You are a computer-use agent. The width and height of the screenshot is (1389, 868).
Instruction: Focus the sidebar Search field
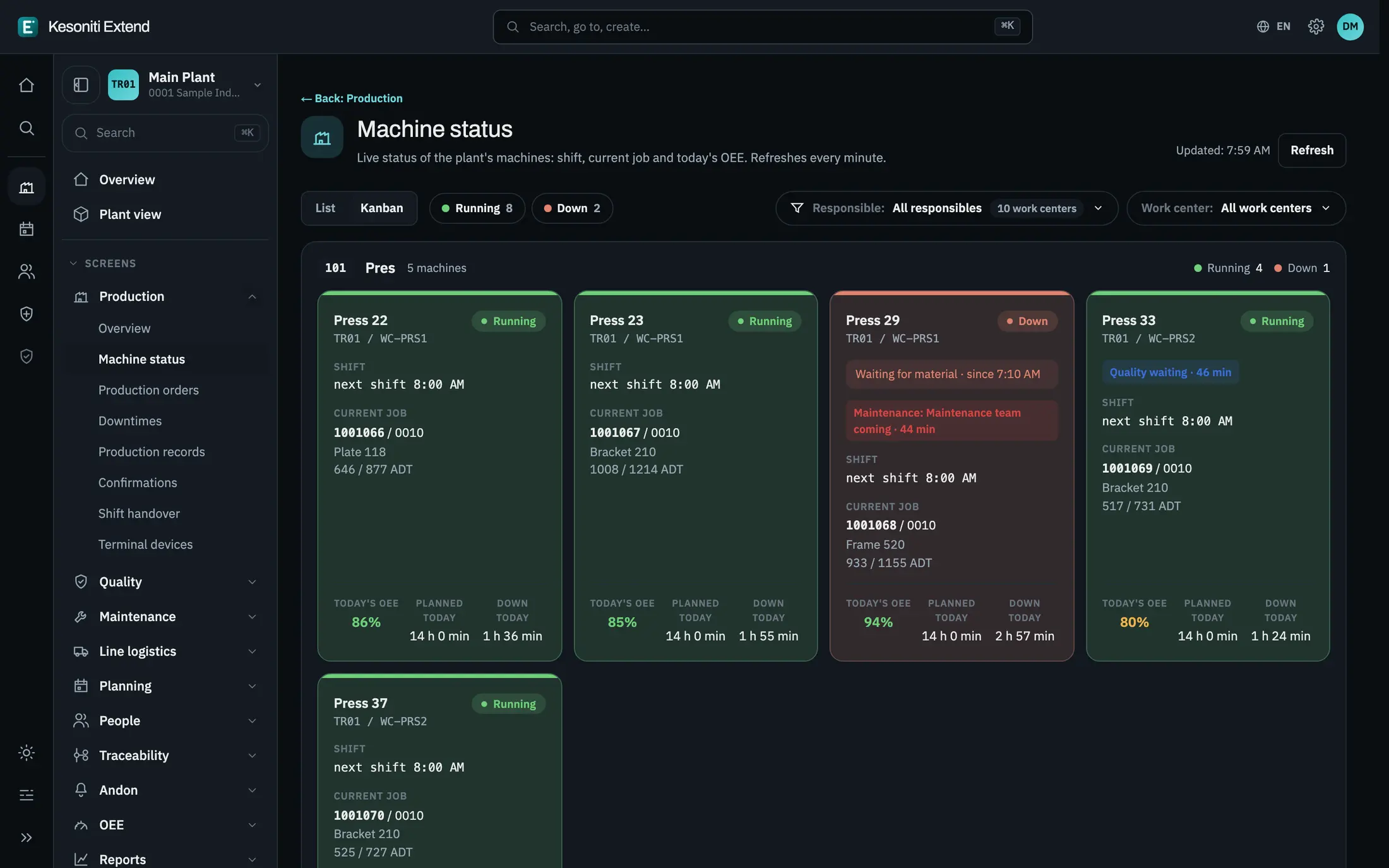point(165,133)
